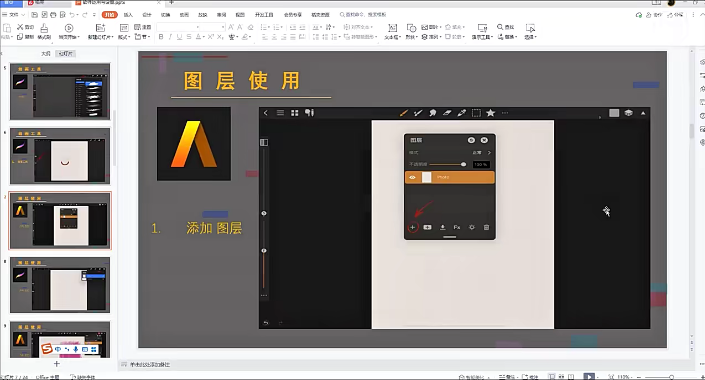Undo the last action
This screenshot has height=380, width=705.
point(72,15)
